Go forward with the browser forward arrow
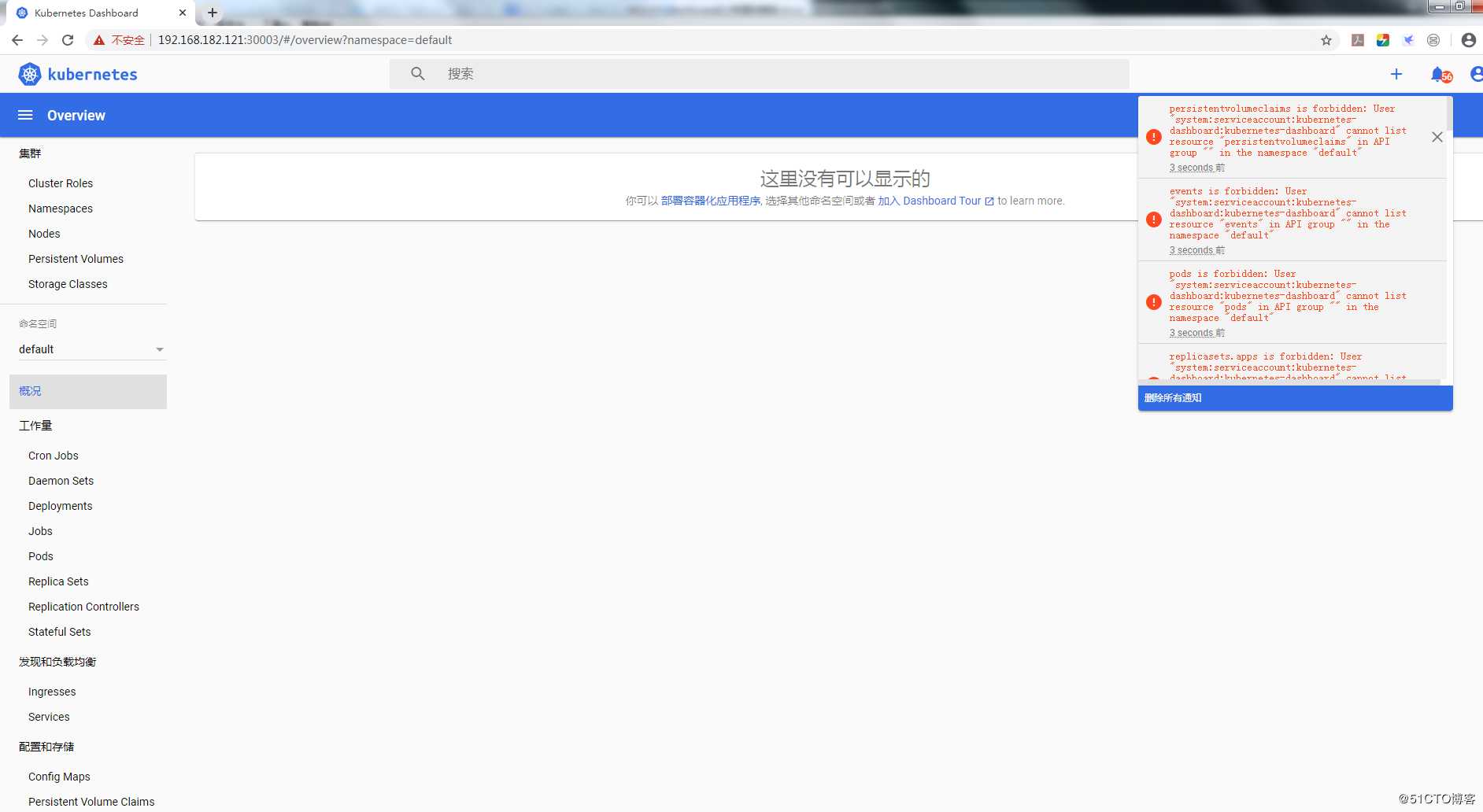 click(x=43, y=40)
